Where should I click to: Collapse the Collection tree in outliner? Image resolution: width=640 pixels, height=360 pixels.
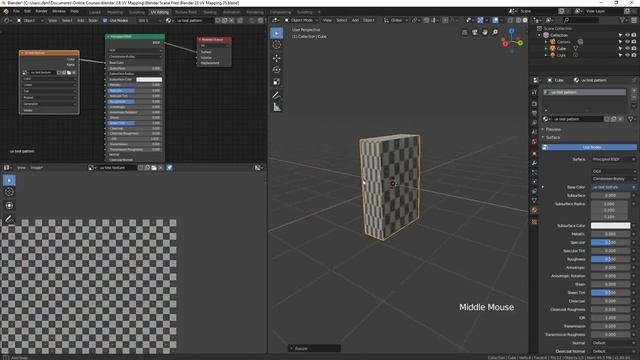540,35
